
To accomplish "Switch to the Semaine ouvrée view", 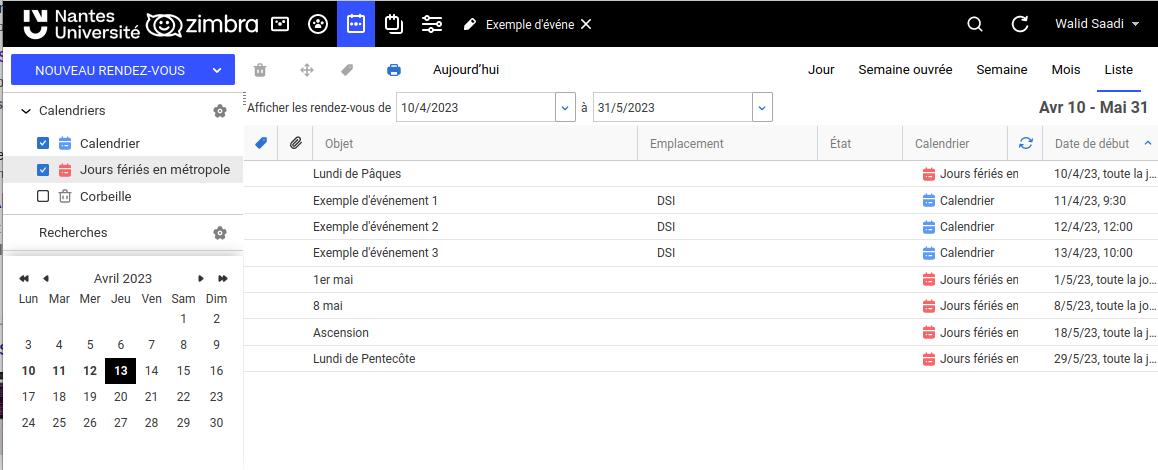I will coord(905,70).
